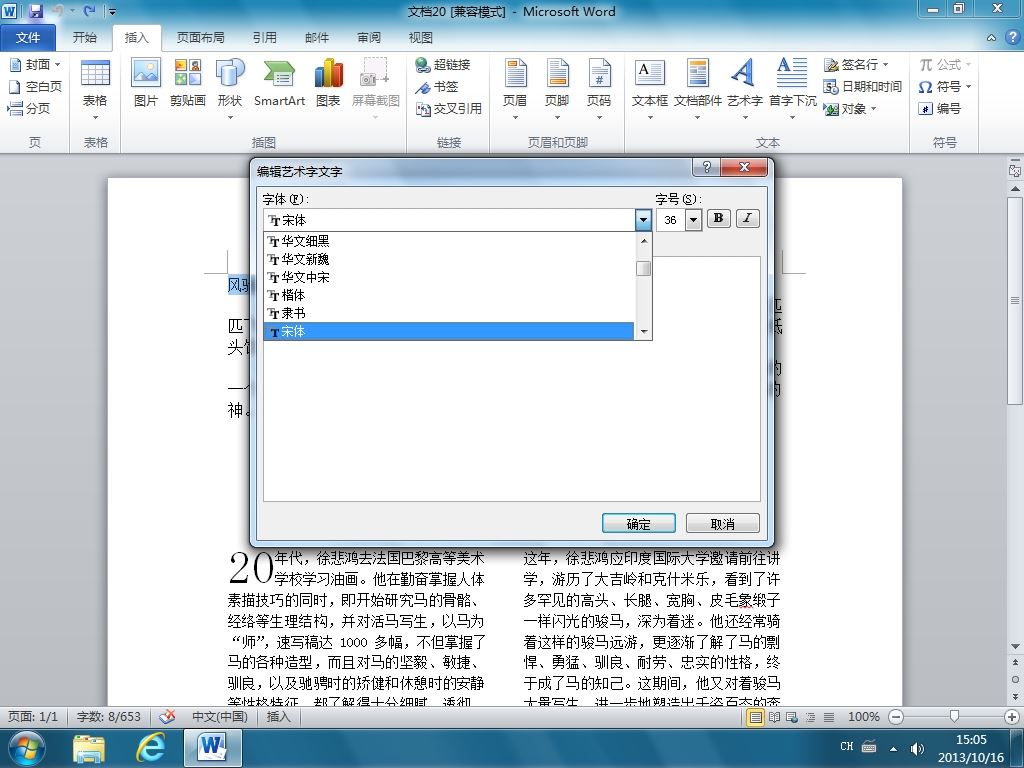Open Quick Parts (文档部件)
This screenshot has width=1024, height=768.
(x=697, y=90)
